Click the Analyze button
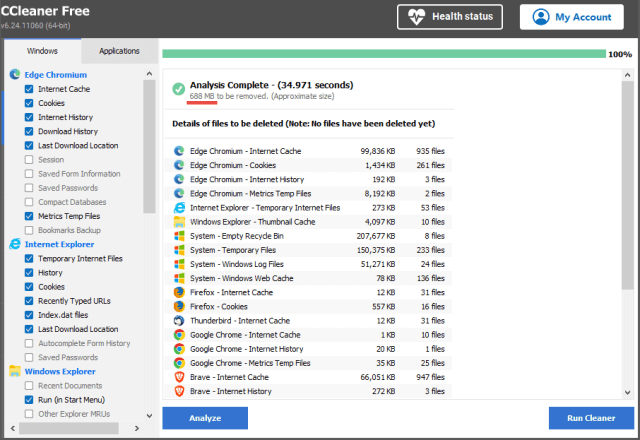640x440 pixels. coord(205,418)
